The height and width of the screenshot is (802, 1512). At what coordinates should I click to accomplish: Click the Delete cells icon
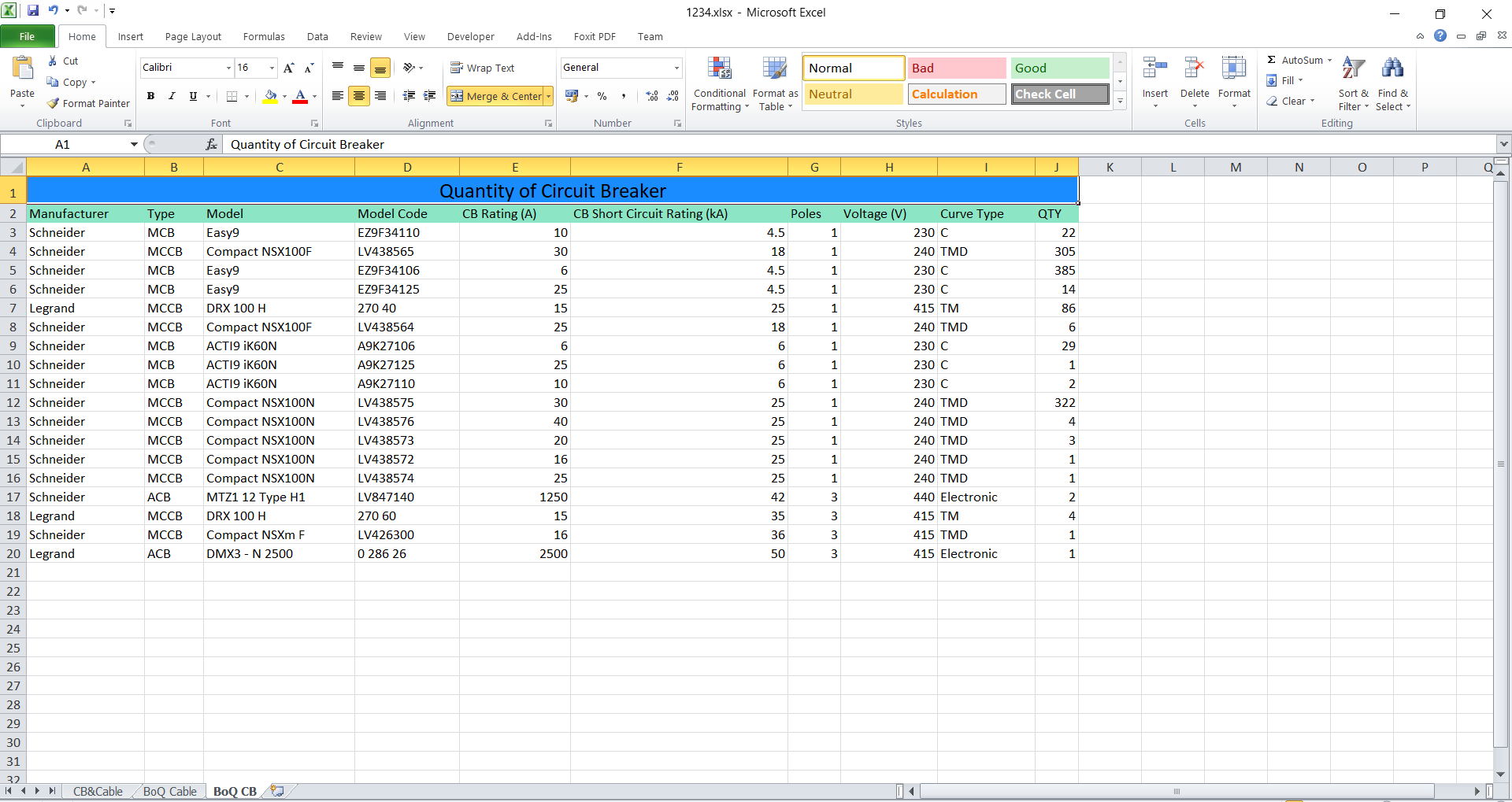click(1195, 68)
